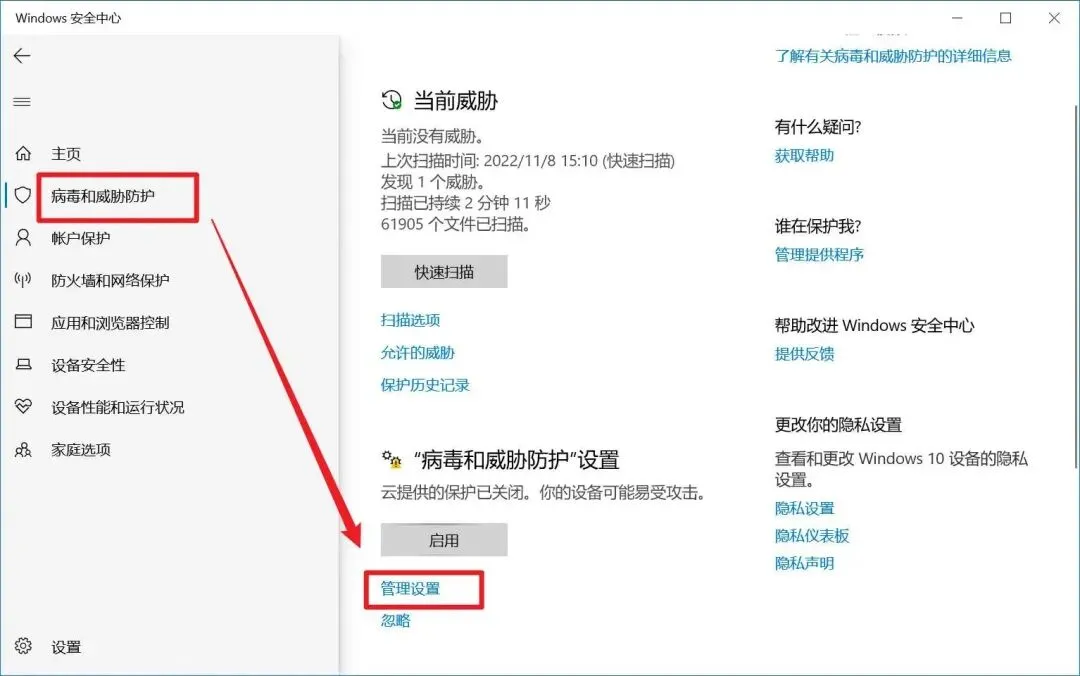Click the text 61905 个文件已扫描。

455,224
